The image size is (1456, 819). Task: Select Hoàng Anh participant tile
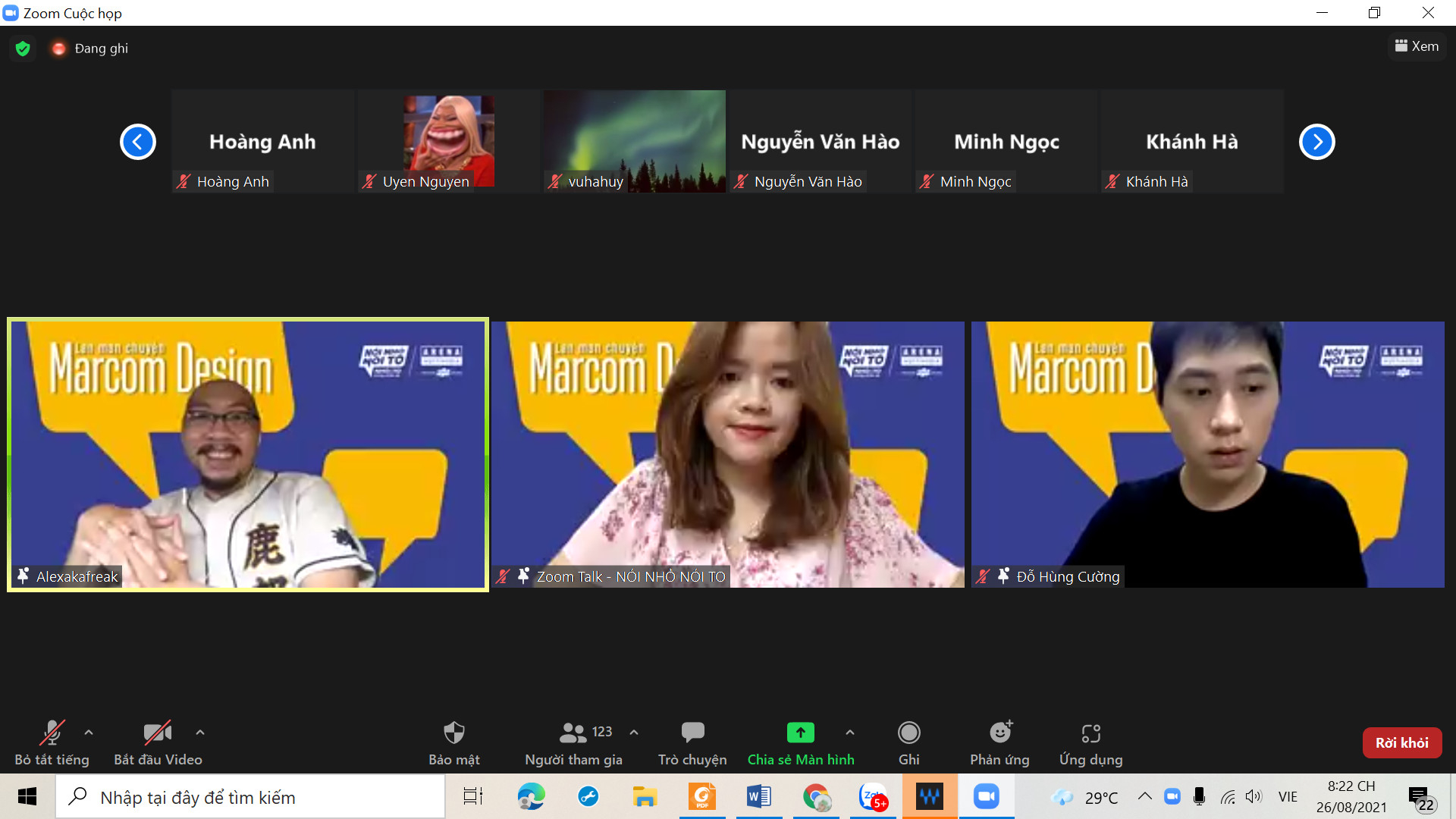point(262,141)
